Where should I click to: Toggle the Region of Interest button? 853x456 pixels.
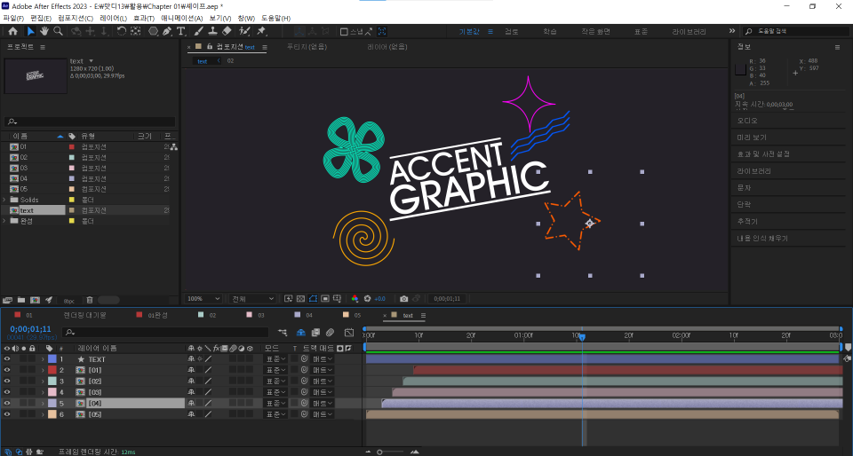325,299
